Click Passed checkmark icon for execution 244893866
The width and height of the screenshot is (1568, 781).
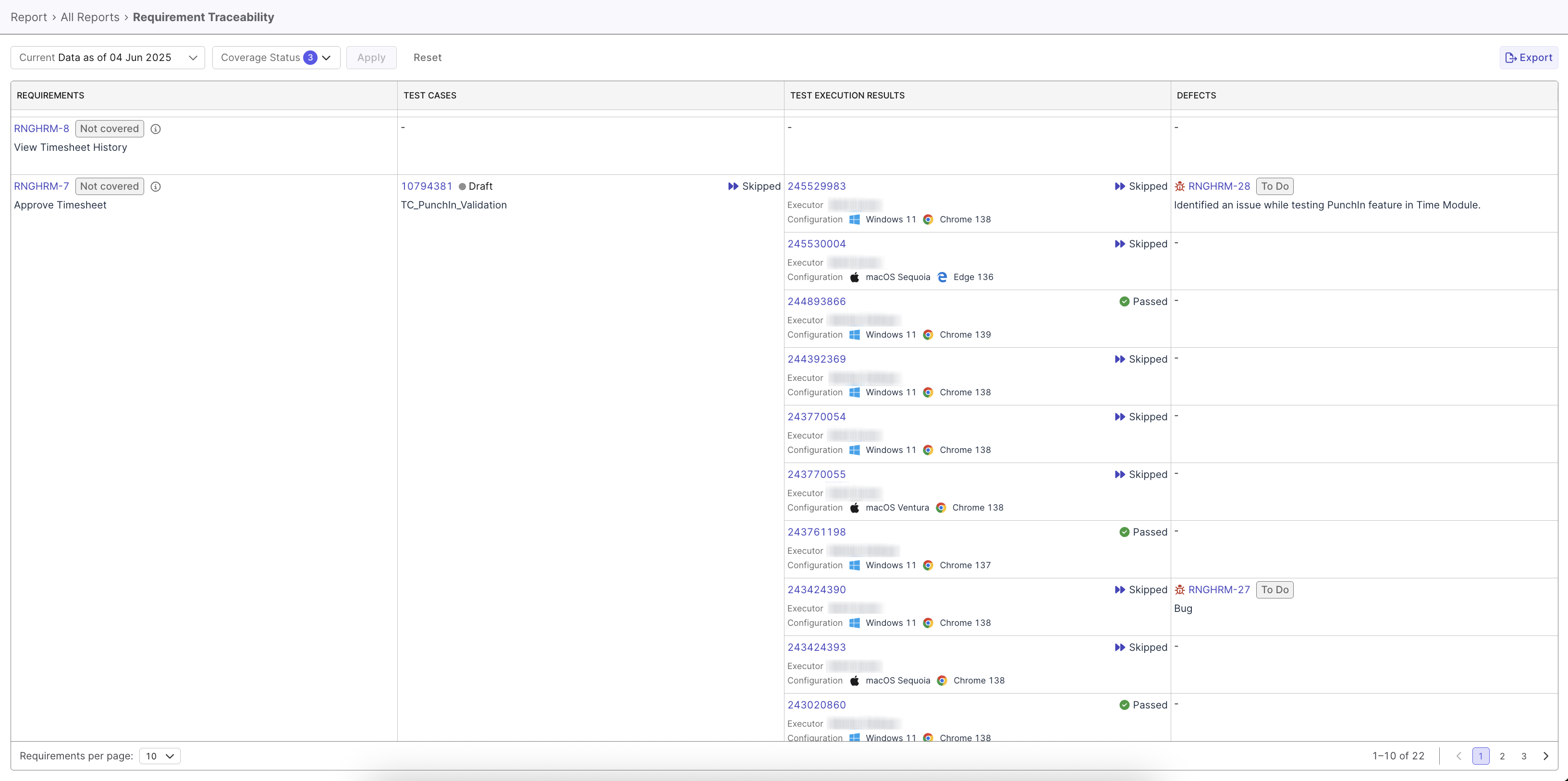point(1124,302)
